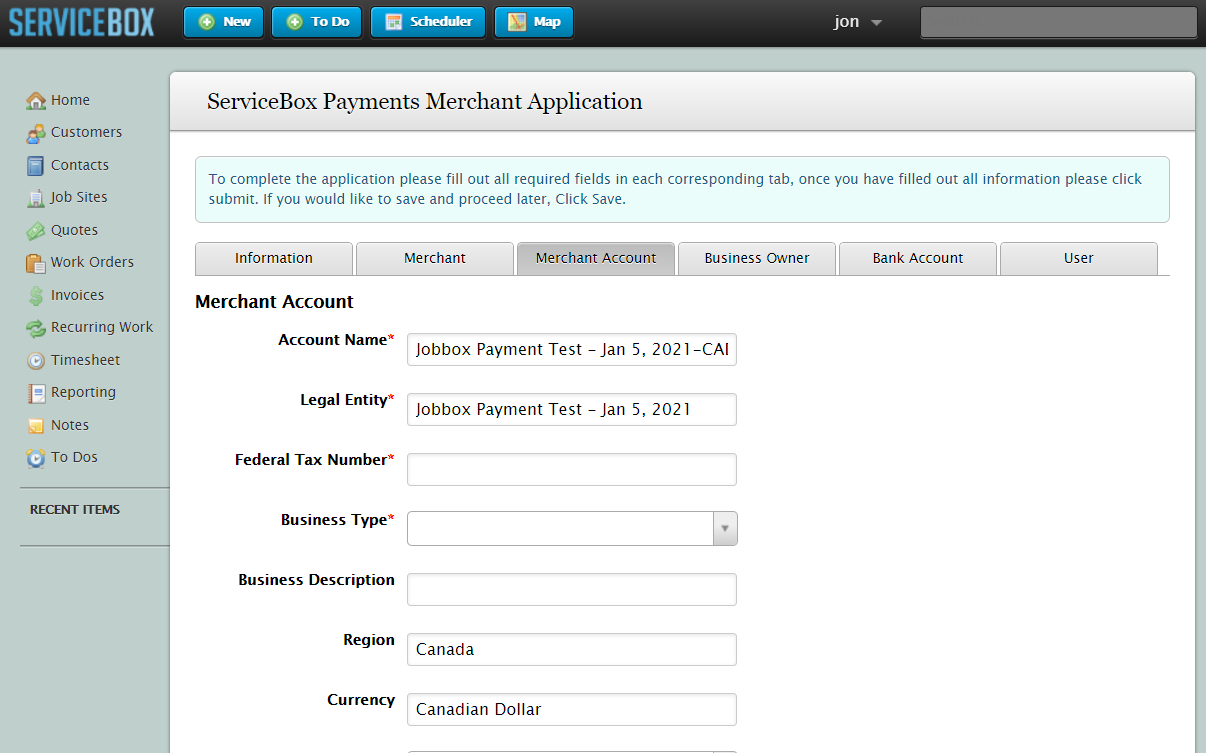Viewport: 1206px width, 753px height.
Task: Click the To Do button label
Action: (x=330, y=22)
